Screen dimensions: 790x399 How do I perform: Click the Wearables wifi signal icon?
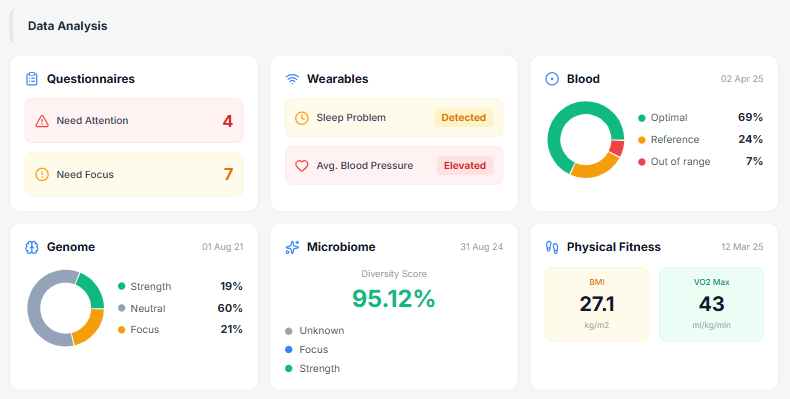pos(292,79)
